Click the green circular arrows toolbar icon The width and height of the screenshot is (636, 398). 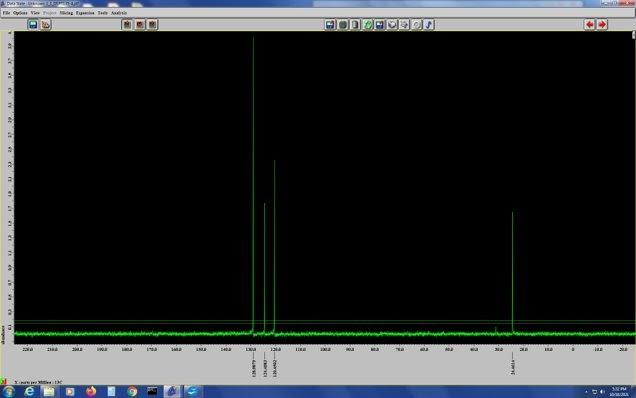[367, 25]
